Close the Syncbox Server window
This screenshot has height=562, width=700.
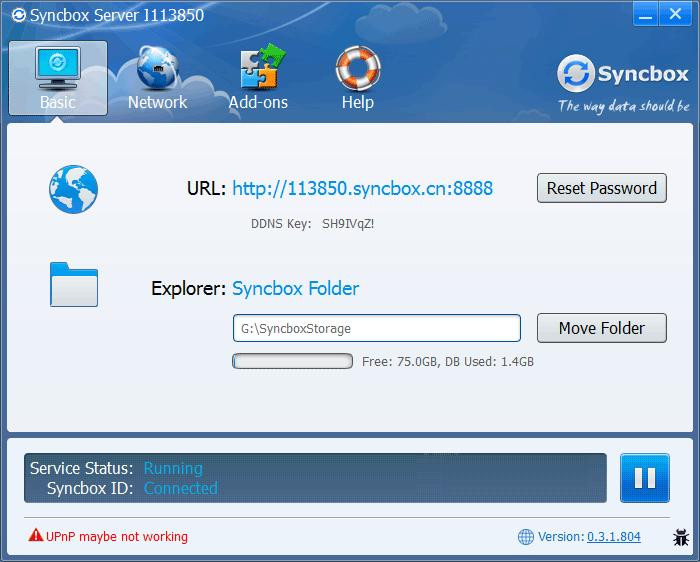point(675,14)
